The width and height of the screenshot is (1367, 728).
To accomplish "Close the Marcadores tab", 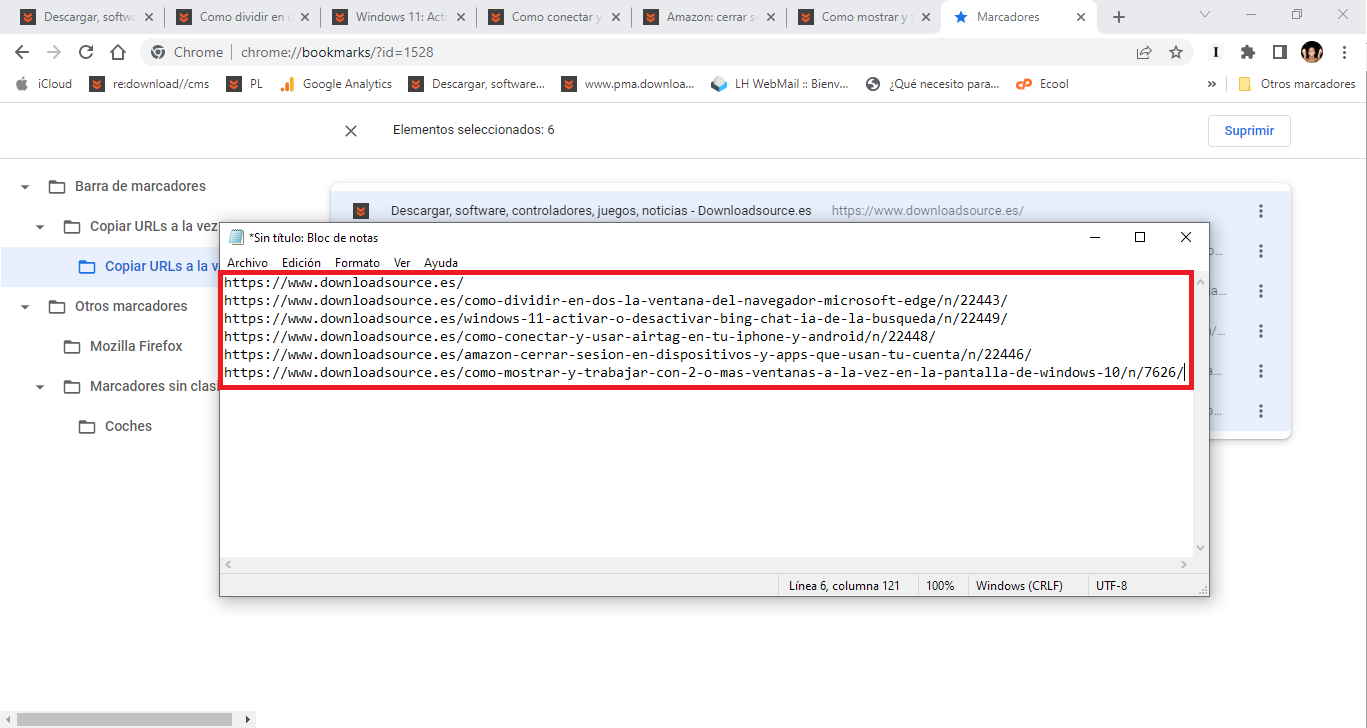I will [x=1080, y=17].
